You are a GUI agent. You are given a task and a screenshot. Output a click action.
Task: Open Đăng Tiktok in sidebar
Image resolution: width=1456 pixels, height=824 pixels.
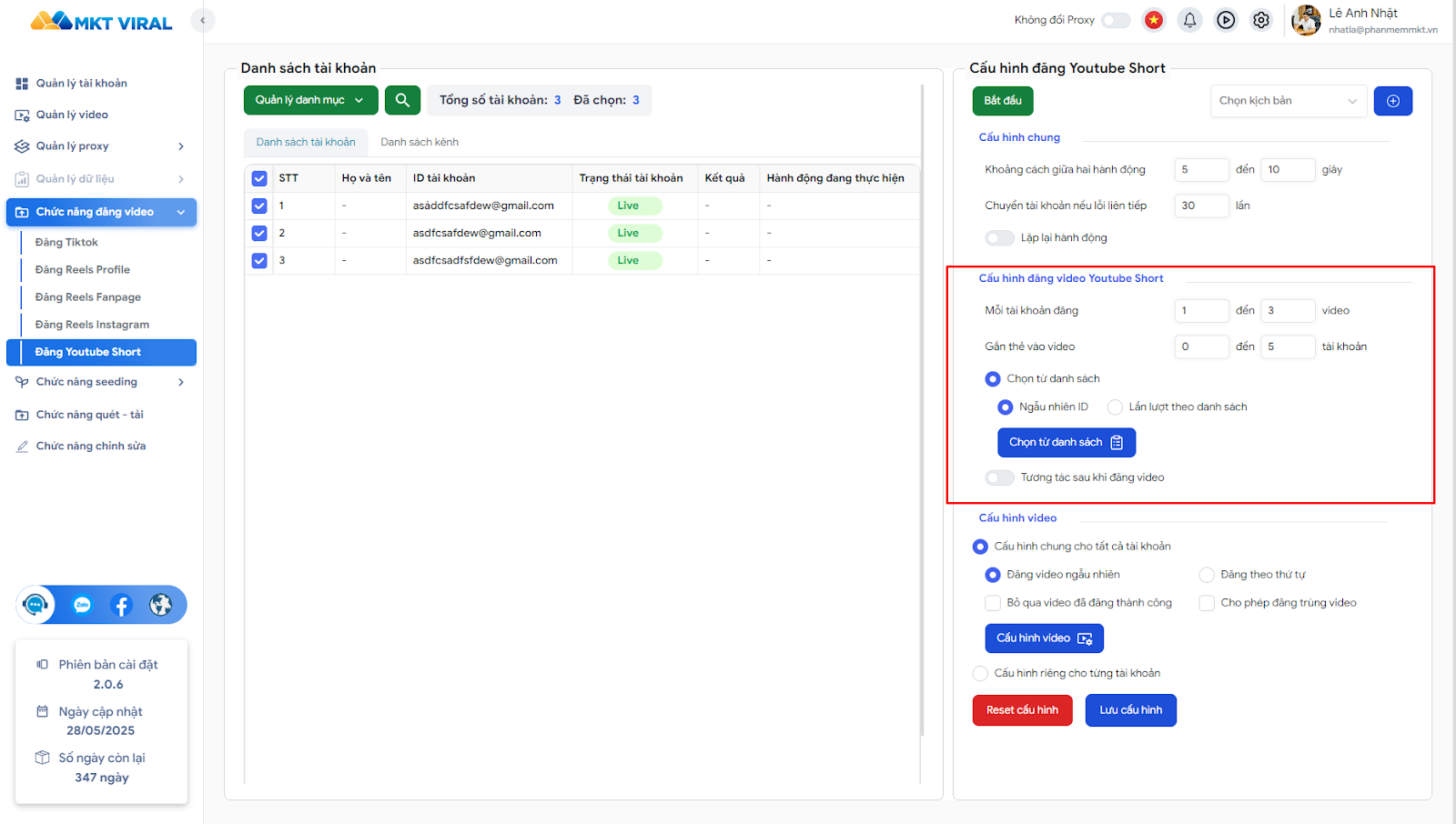coord(66,243)
